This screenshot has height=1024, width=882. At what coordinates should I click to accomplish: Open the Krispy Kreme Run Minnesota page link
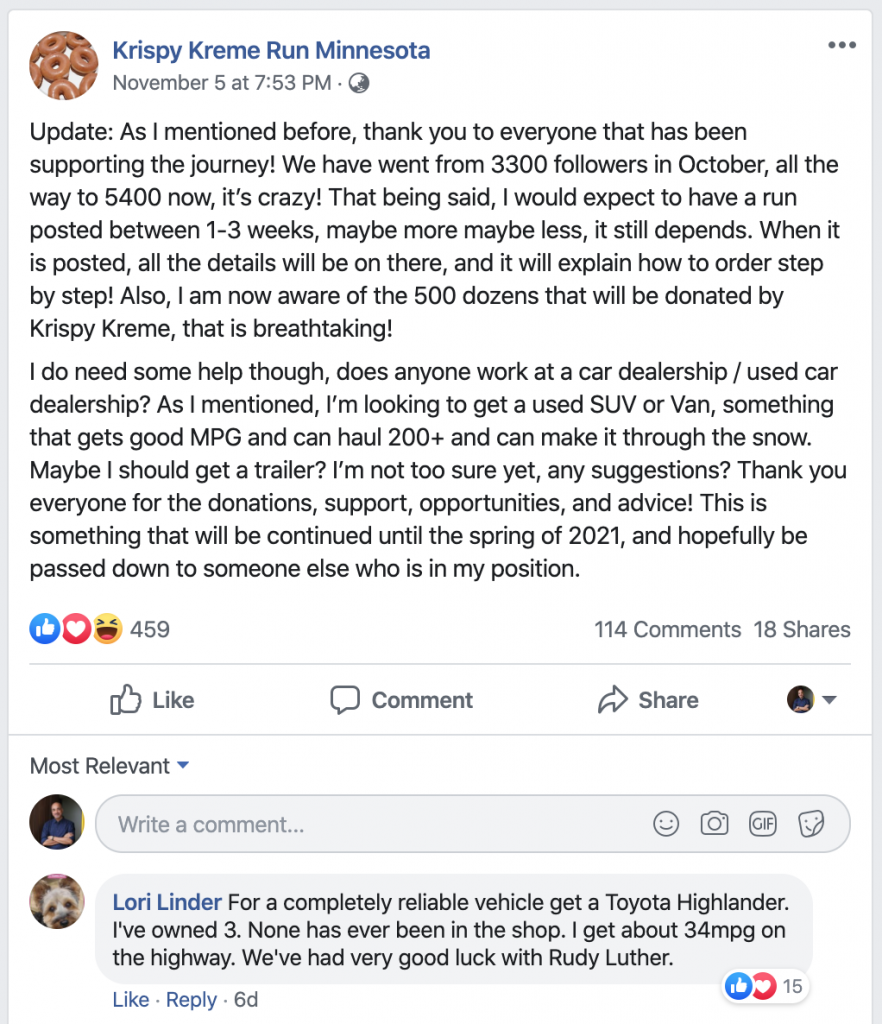(271, 50)
